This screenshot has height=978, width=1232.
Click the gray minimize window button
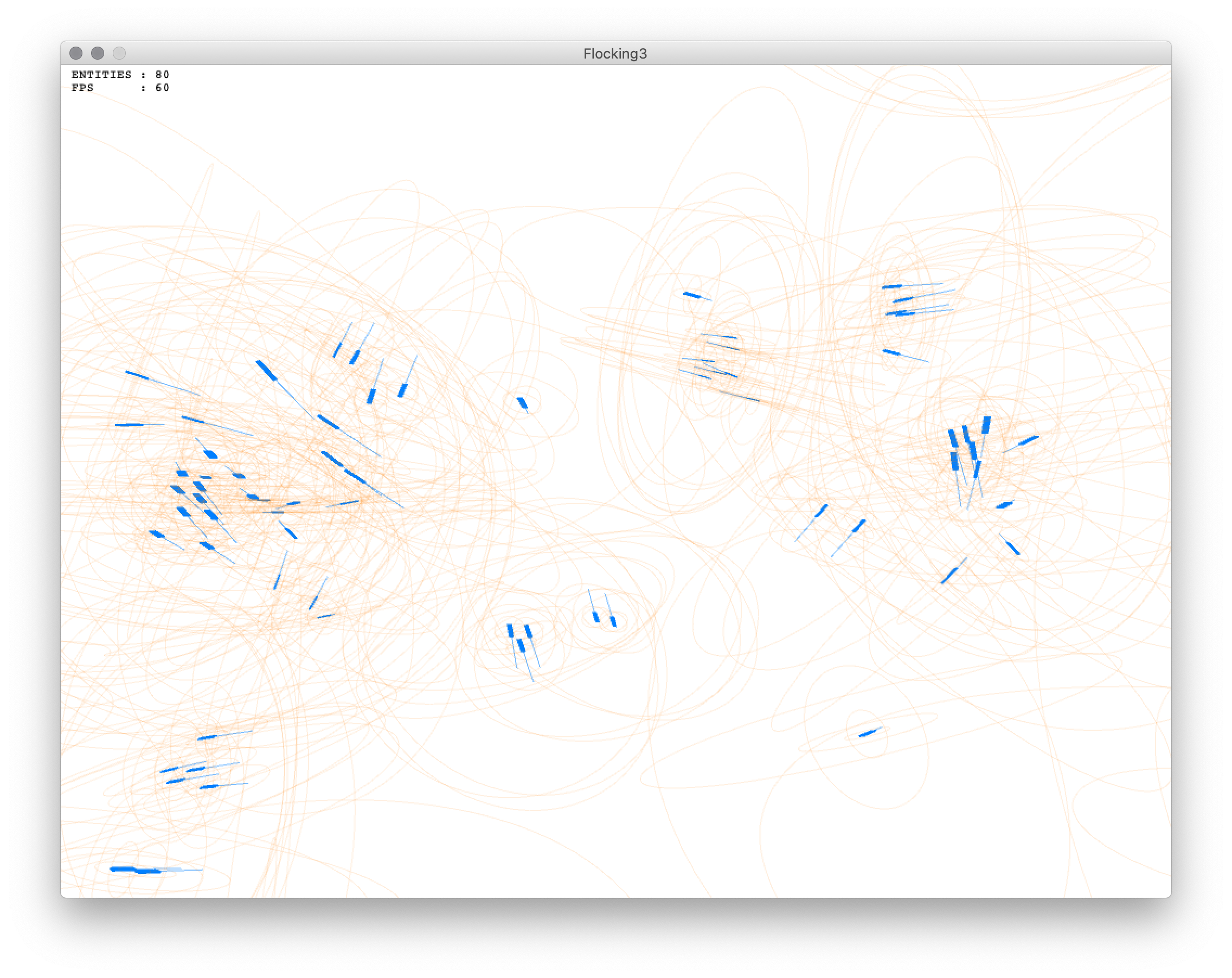[98, 53]
